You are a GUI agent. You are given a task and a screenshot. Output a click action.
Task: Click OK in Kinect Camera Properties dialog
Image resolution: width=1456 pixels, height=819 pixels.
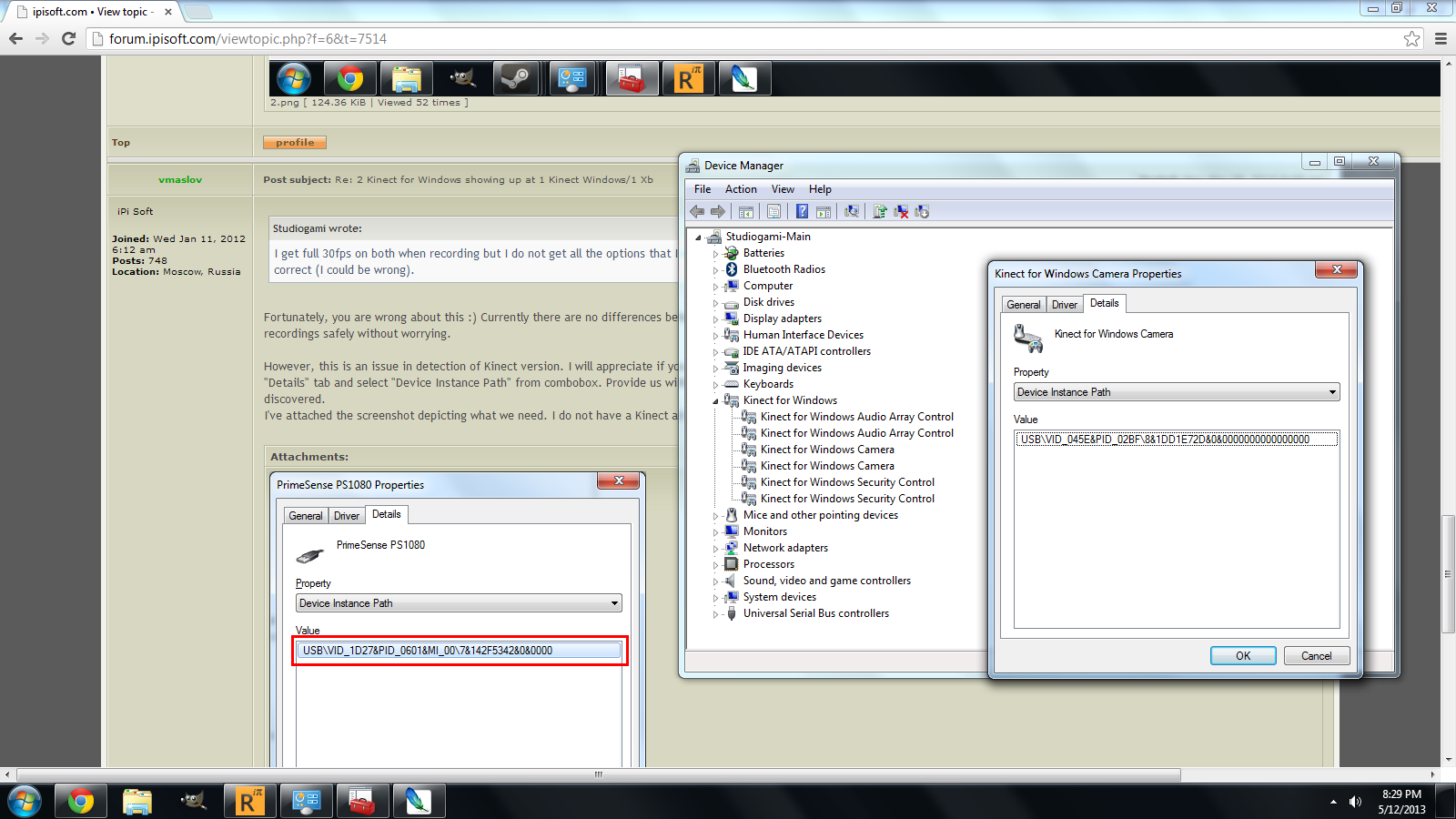(x=1243, y=655)
